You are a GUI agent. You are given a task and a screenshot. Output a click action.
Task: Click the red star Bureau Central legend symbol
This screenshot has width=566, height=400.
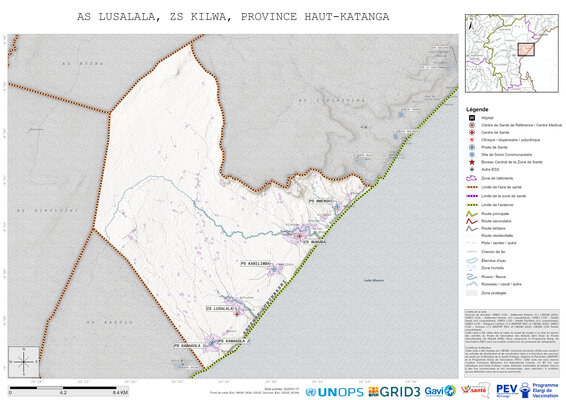coord(471,162)
